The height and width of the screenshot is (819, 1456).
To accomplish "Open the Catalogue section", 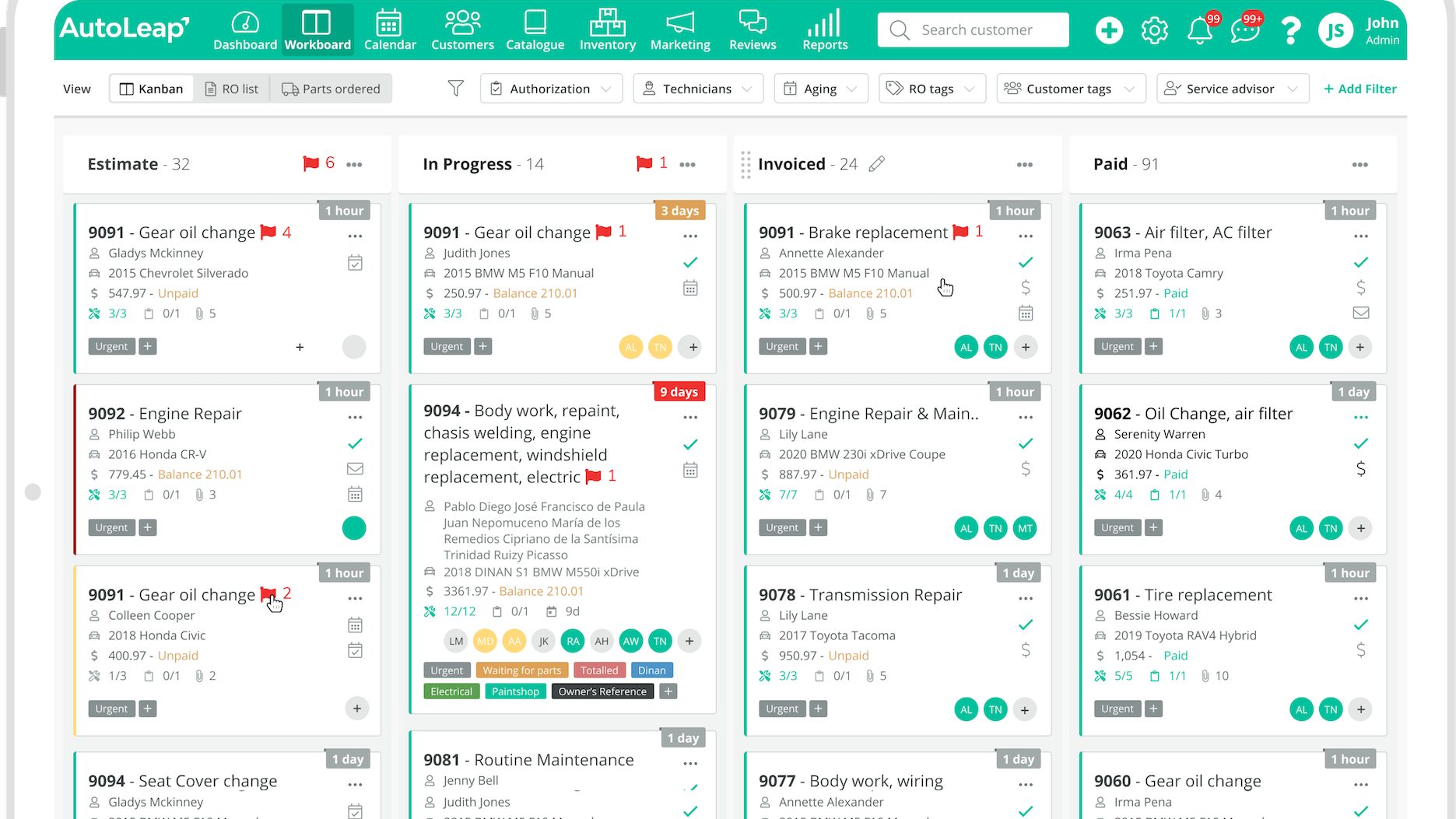I will pyautogui.click(x=535, y=31).
